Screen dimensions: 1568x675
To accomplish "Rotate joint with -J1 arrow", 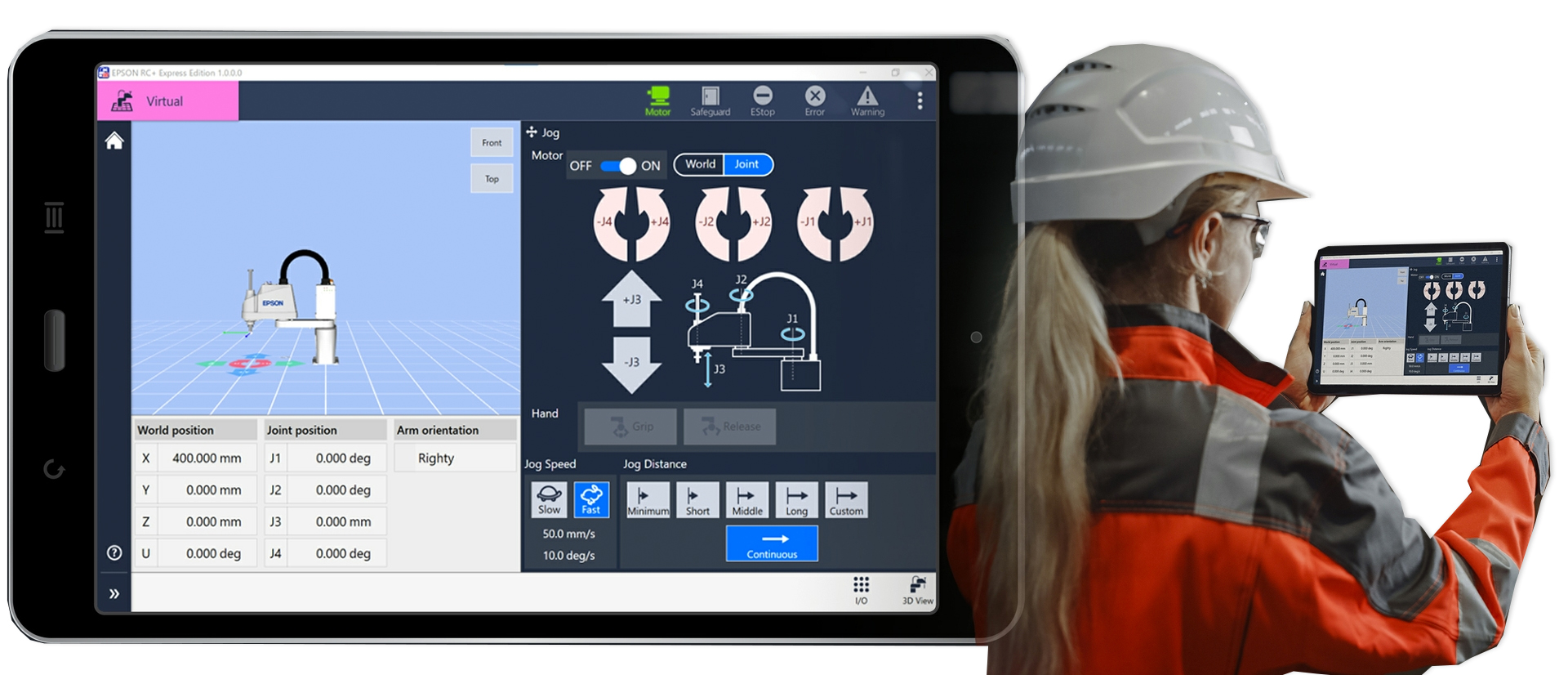I will pyautogui.click(x=812, y=223).
